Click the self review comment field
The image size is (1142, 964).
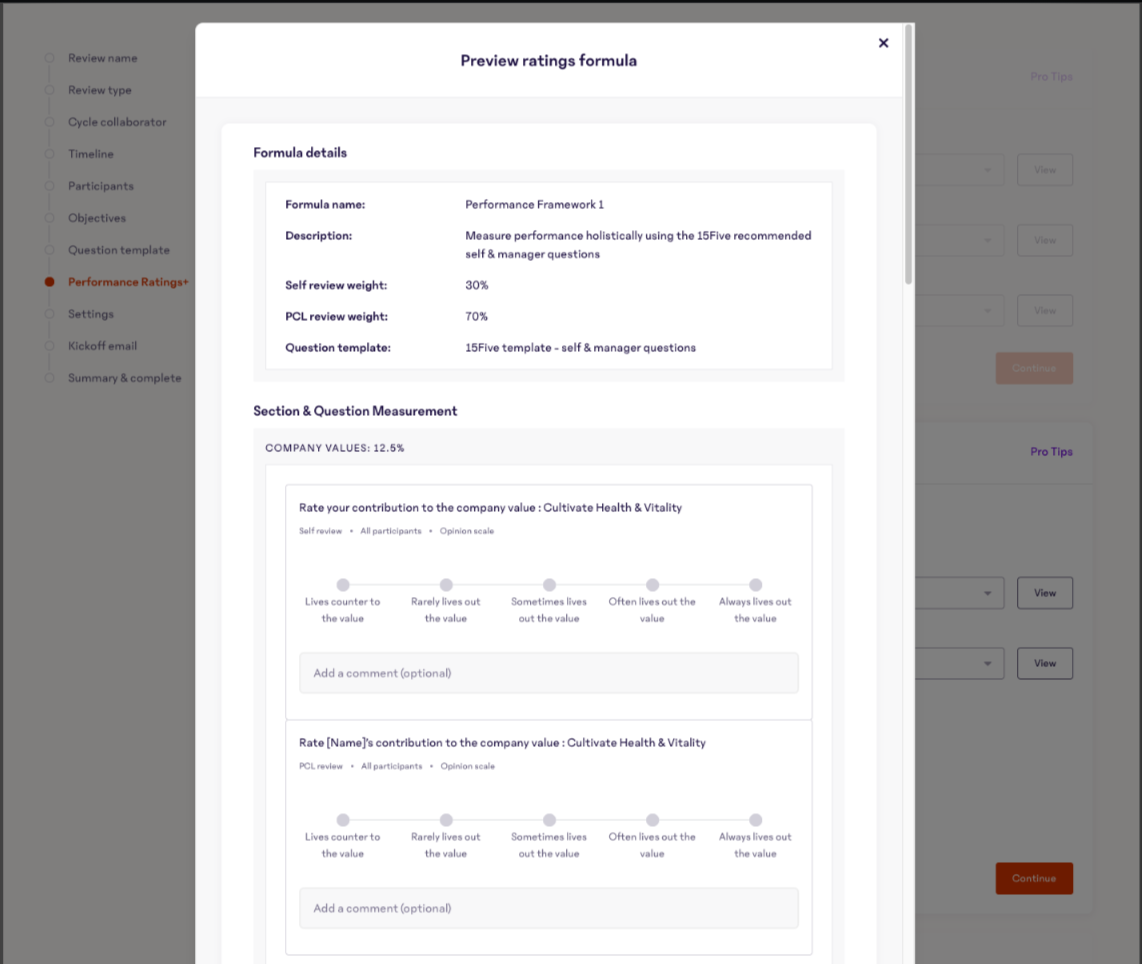pyautogui.click(x=548, y=673)
